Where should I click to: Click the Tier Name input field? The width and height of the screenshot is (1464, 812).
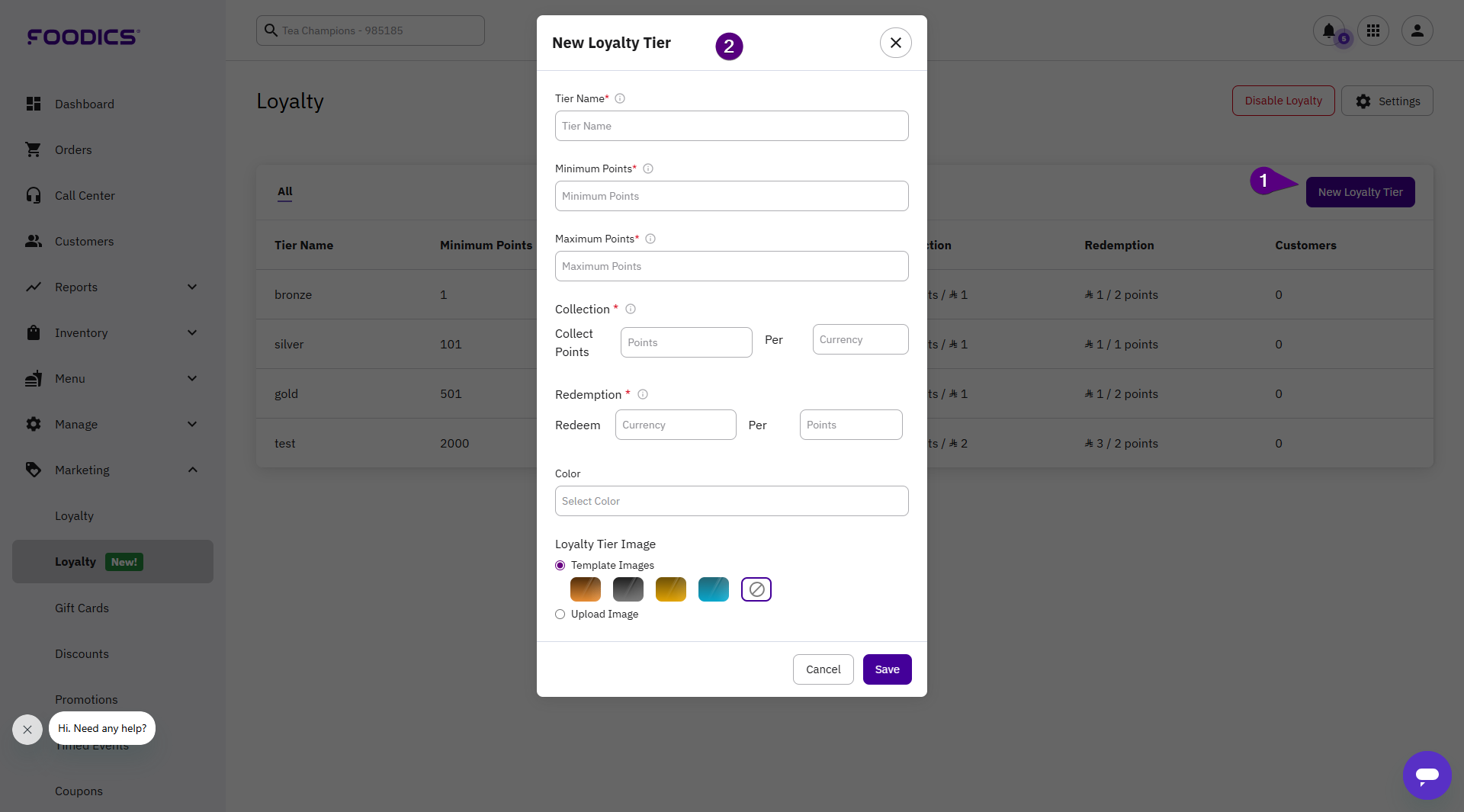[731, 126]
